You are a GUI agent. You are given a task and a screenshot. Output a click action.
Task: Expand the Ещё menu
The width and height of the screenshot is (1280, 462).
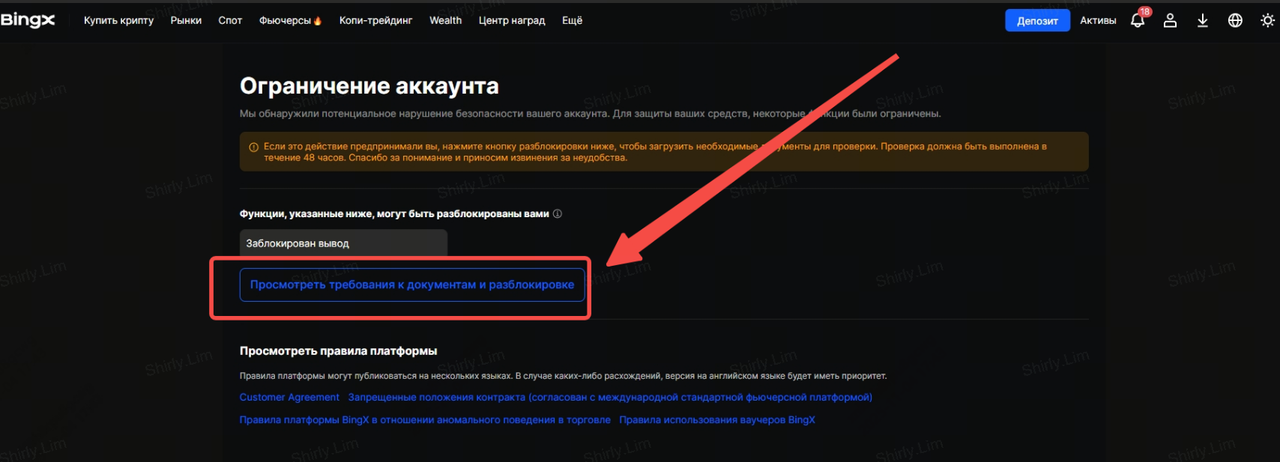[572, 20]
